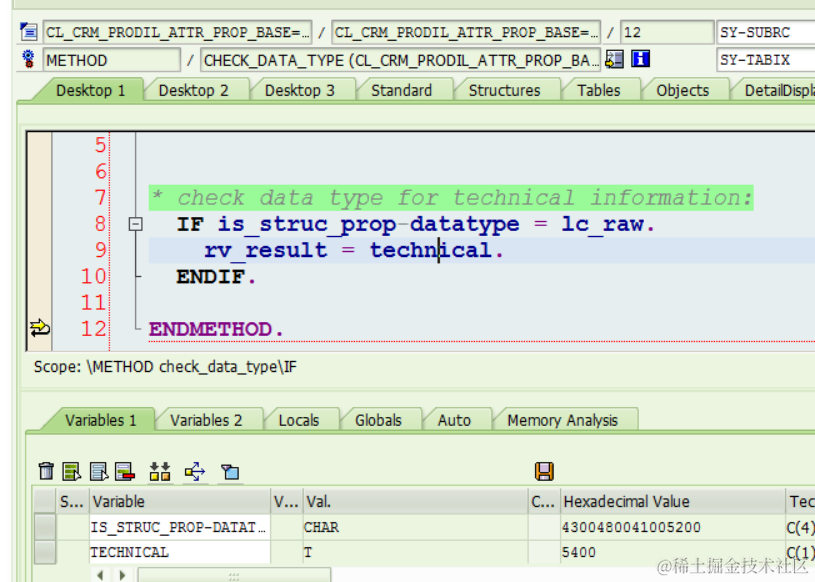The height and width of the screenshot is (582, 815).
Task: Select the Variables 1 tab
Action: click(100, 420)
